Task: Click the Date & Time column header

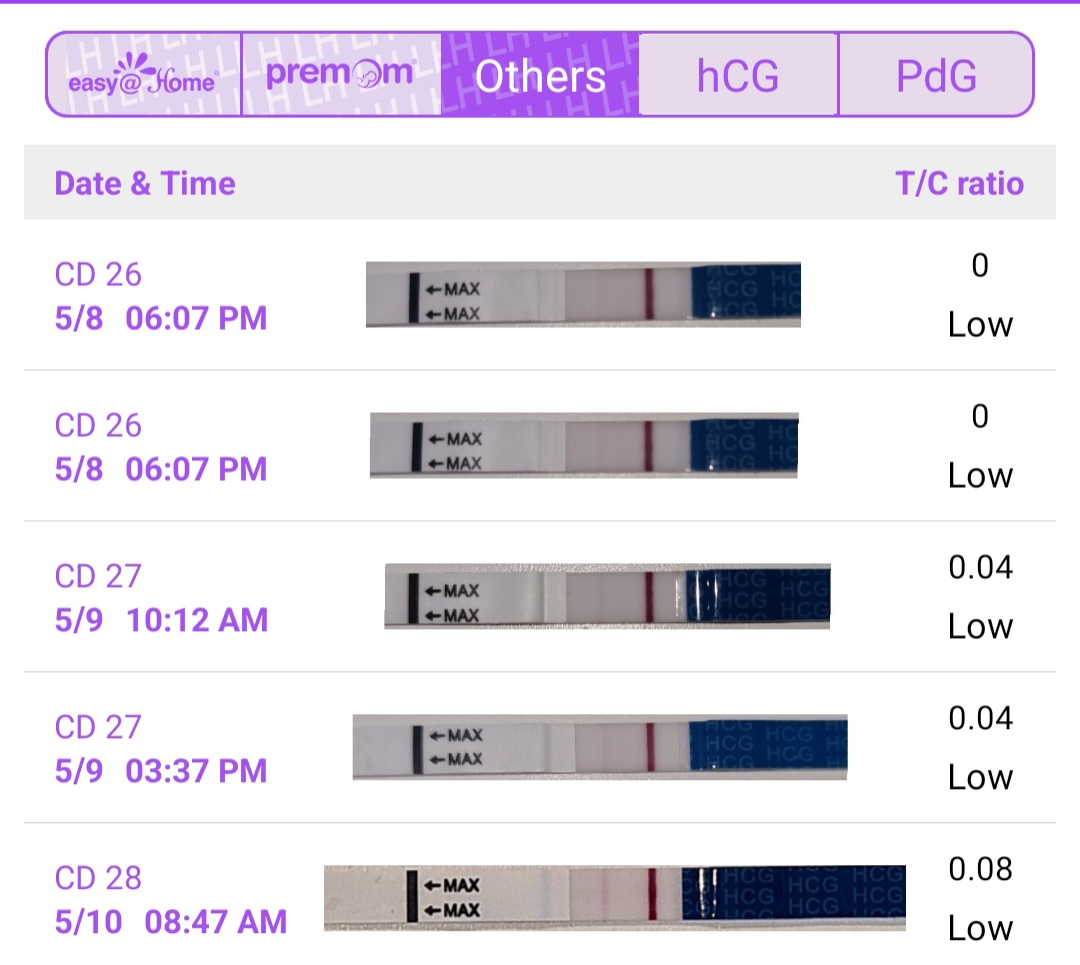Action: click(145, 184)
